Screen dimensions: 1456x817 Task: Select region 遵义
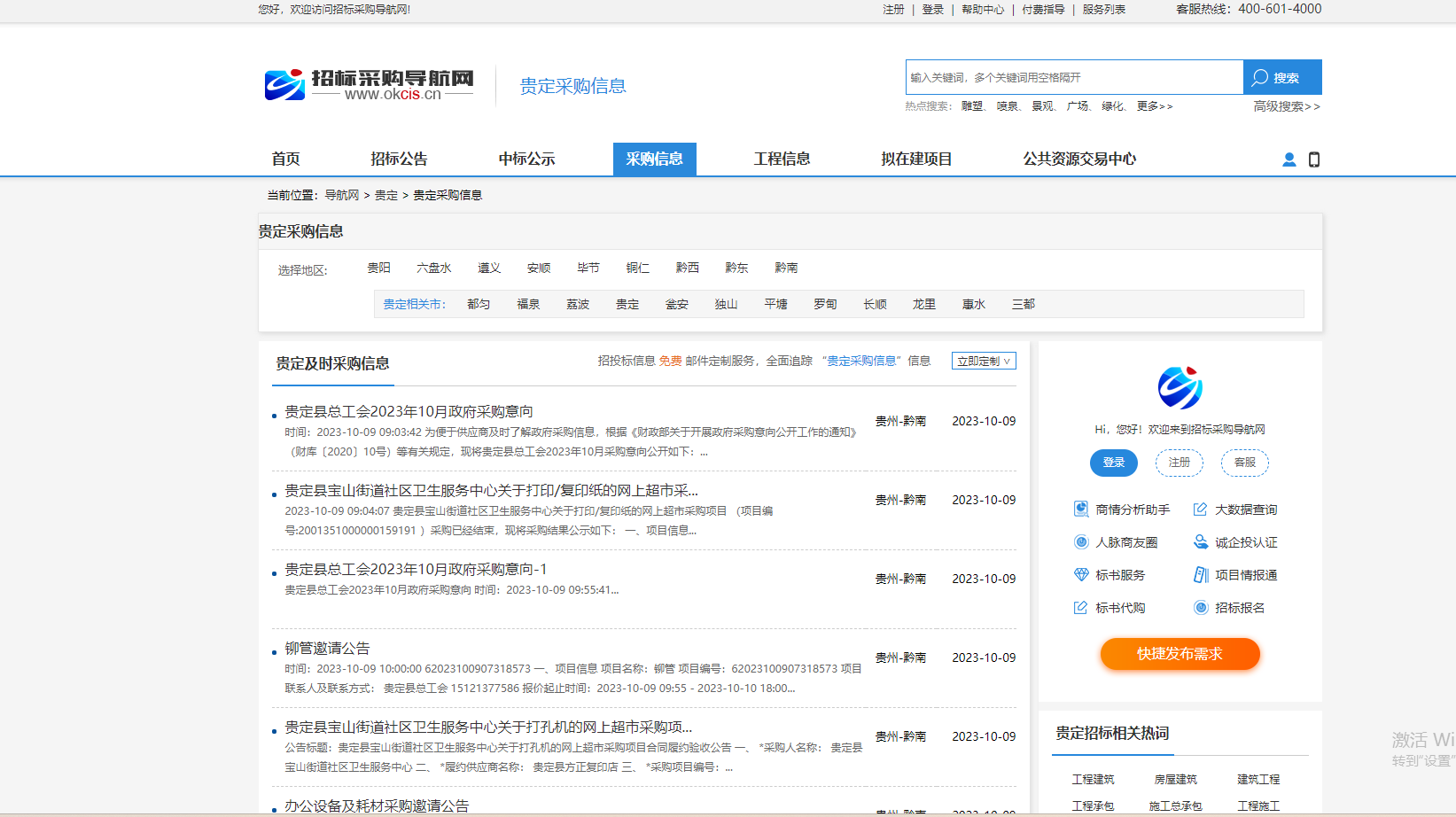[489, 268]
